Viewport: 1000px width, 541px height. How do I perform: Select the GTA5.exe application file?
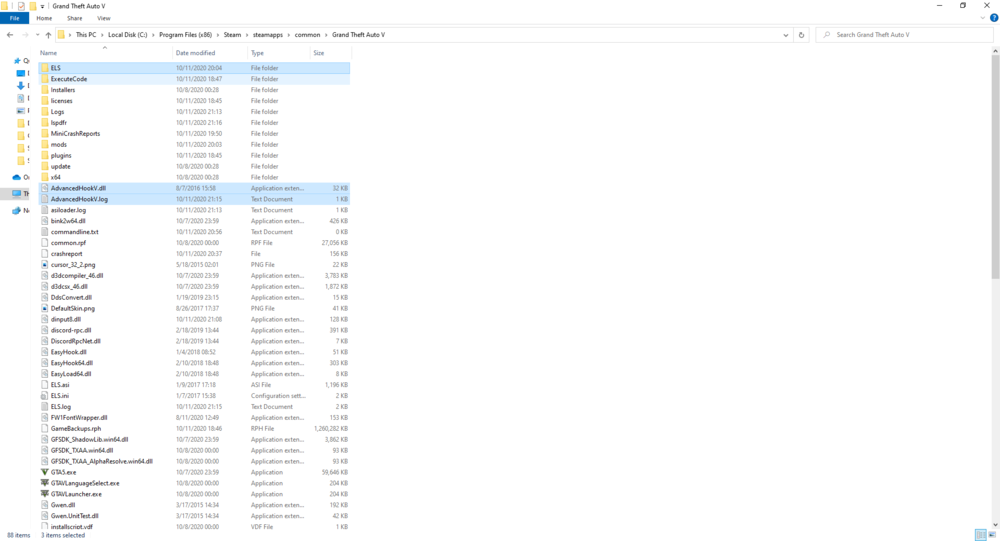(63, 472)
